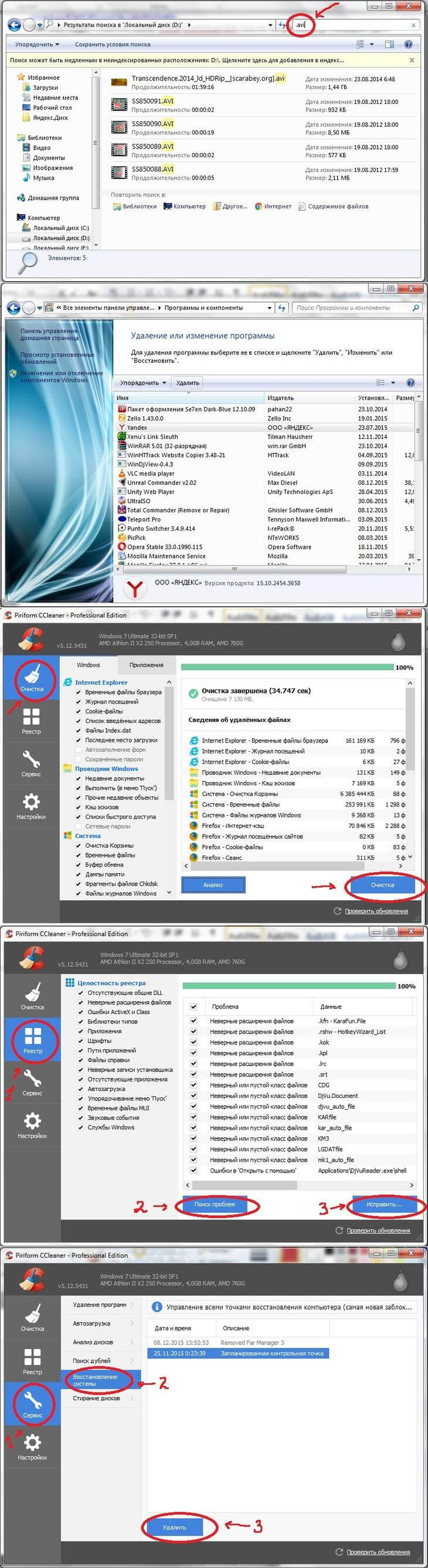
Task: Uncheck 'Отсутствующие общие DLL' in the registry list
Action: pyautogui.click(x=81, y=993)
